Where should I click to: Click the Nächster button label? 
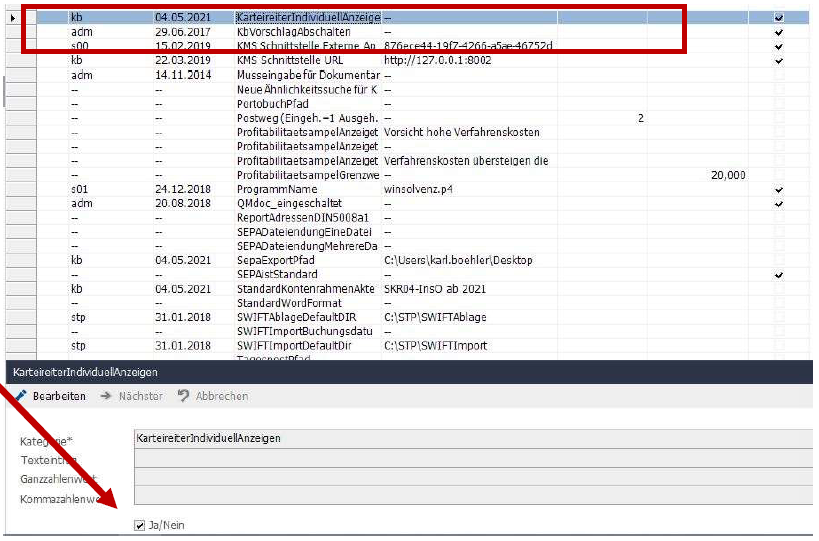(141, 396)
